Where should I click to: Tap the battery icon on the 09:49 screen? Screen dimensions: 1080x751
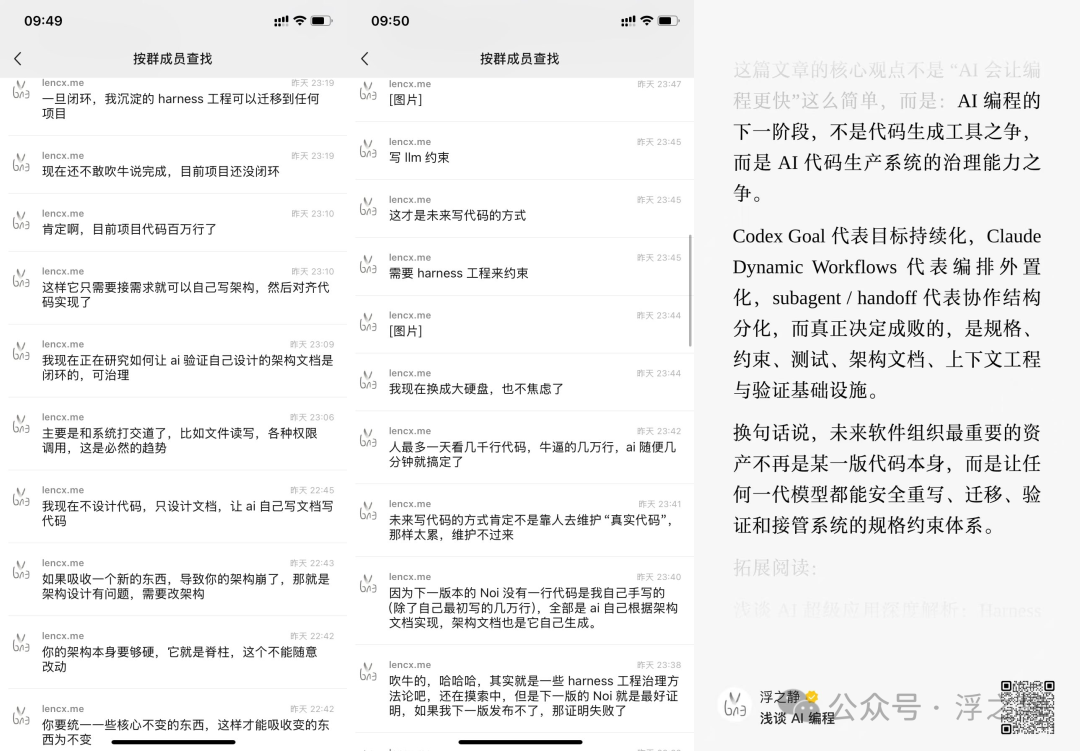tap(322, 21)
